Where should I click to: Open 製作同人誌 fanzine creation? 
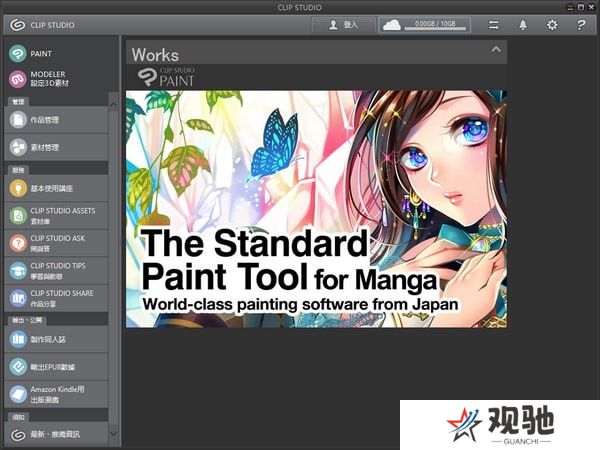pyautogui.click(x=56, y=339)
